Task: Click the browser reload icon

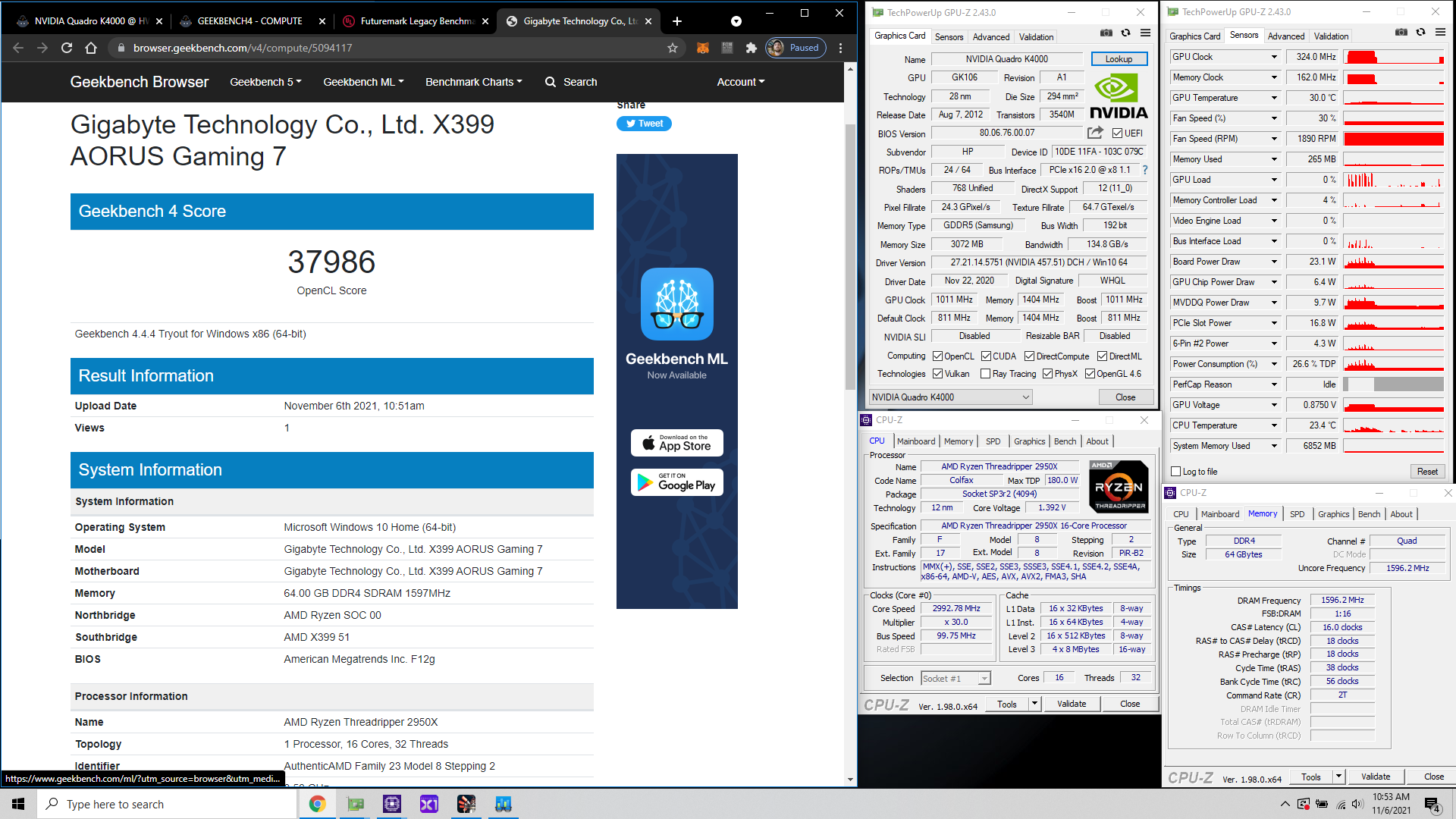Action: pyautogui.click(x=67, y=48)
